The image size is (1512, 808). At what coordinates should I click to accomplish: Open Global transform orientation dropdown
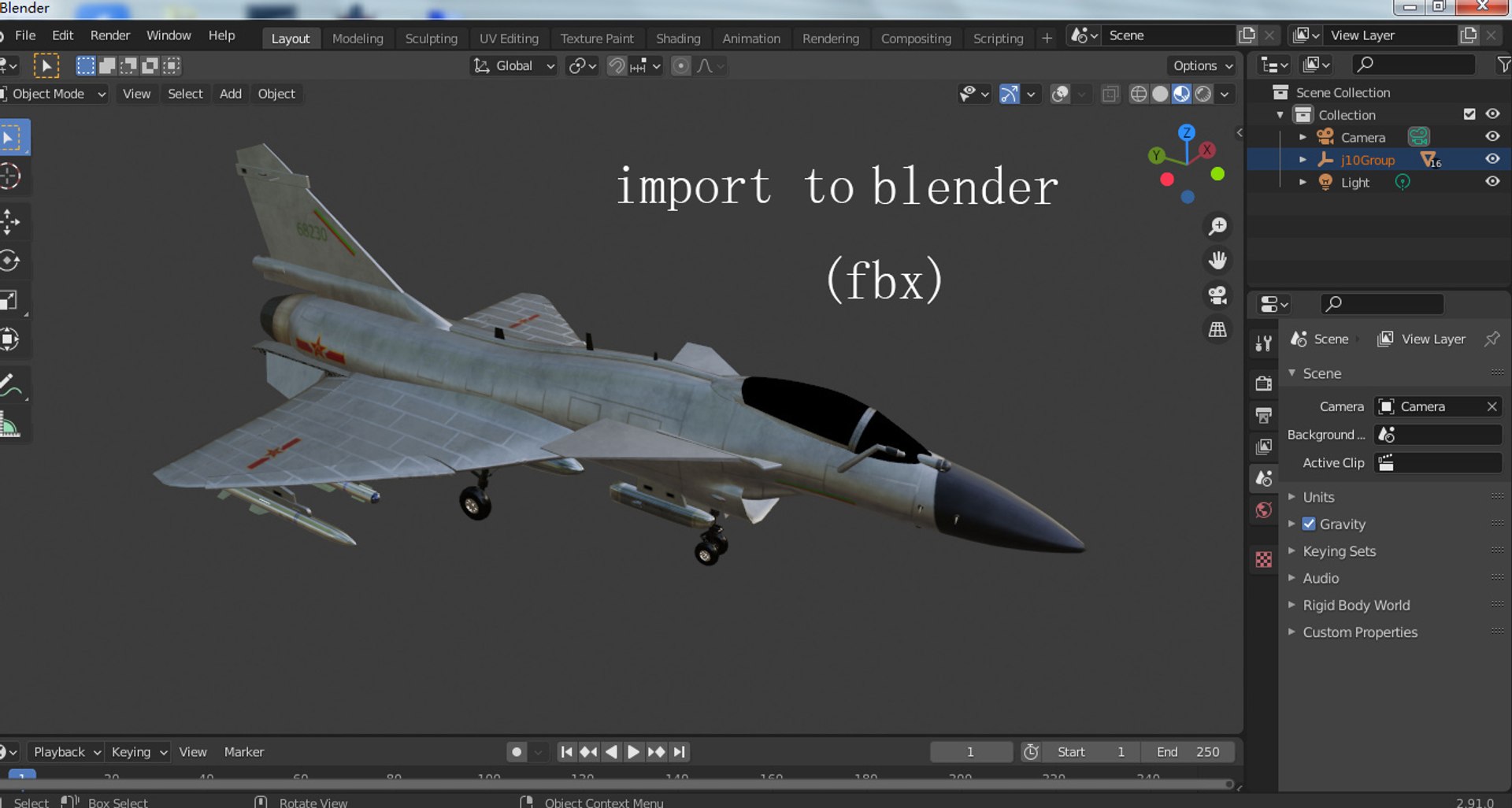pos(514,66)
